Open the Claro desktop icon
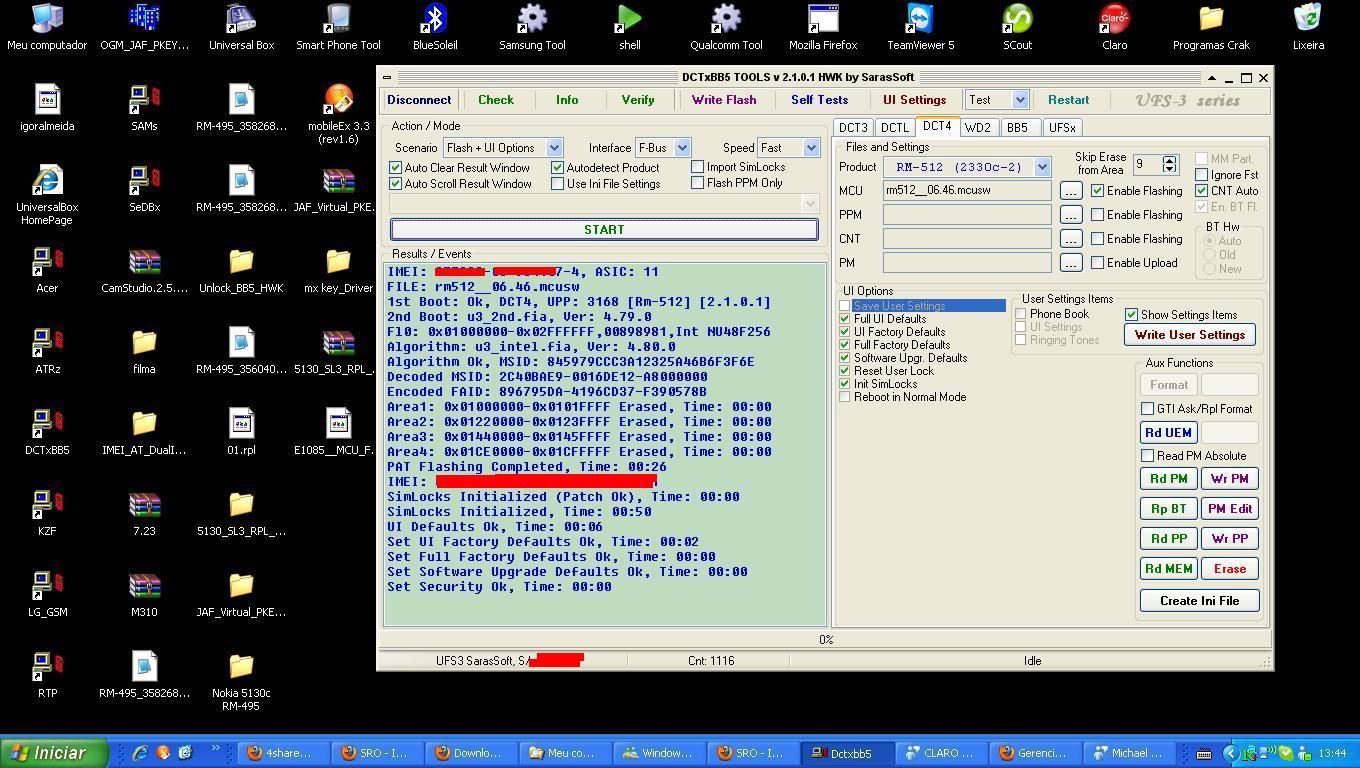This screenshot has width=1360, height=768. pyautogui.click(x=1114, y=27)
